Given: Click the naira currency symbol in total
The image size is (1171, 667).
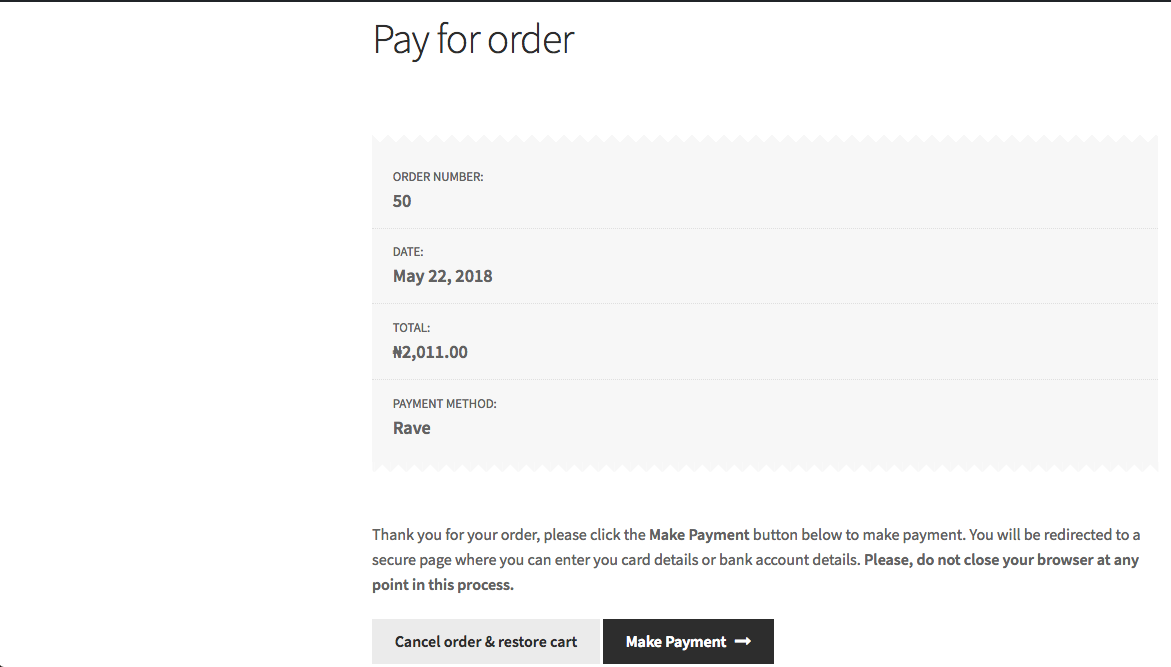Looking at the screenshot, I should [x=397, y=352].
